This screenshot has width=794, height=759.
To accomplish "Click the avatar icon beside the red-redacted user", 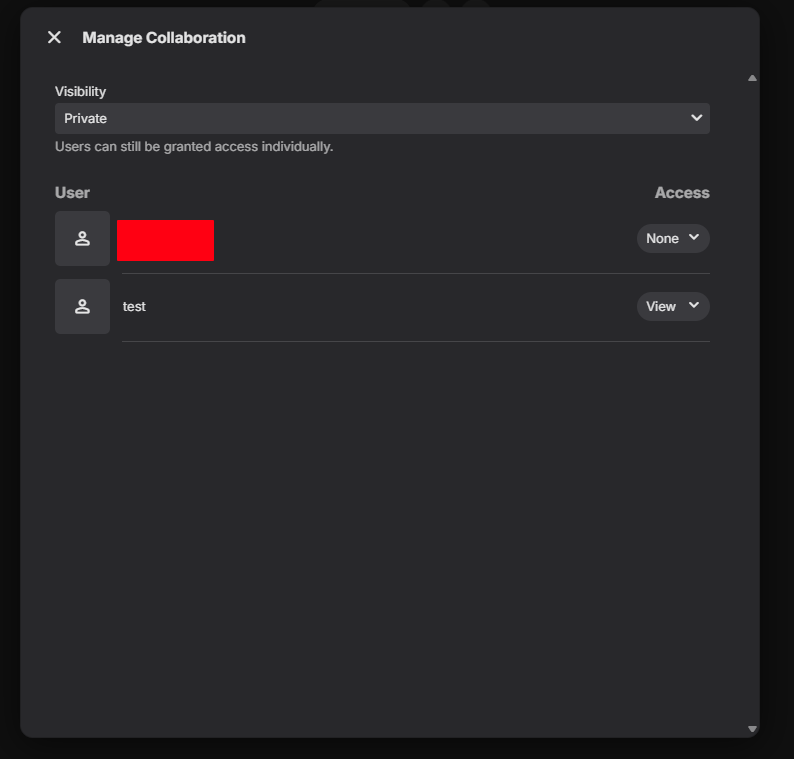I will [82, 238].
